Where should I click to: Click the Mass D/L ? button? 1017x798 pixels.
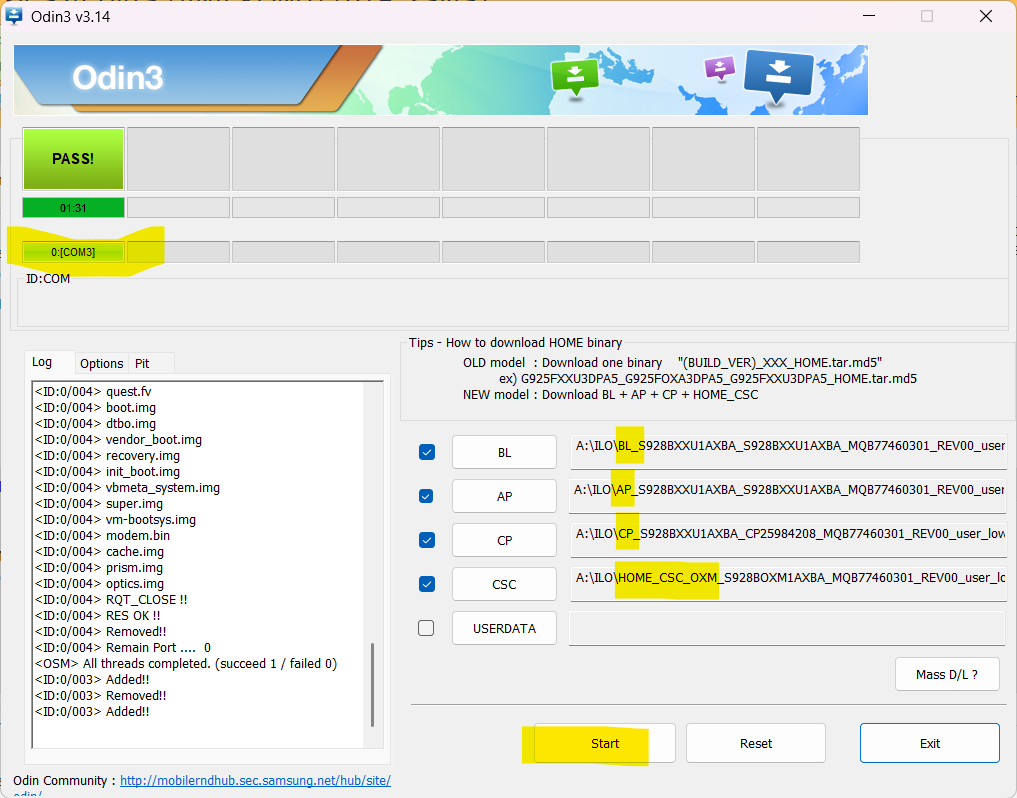click(947, 675)
